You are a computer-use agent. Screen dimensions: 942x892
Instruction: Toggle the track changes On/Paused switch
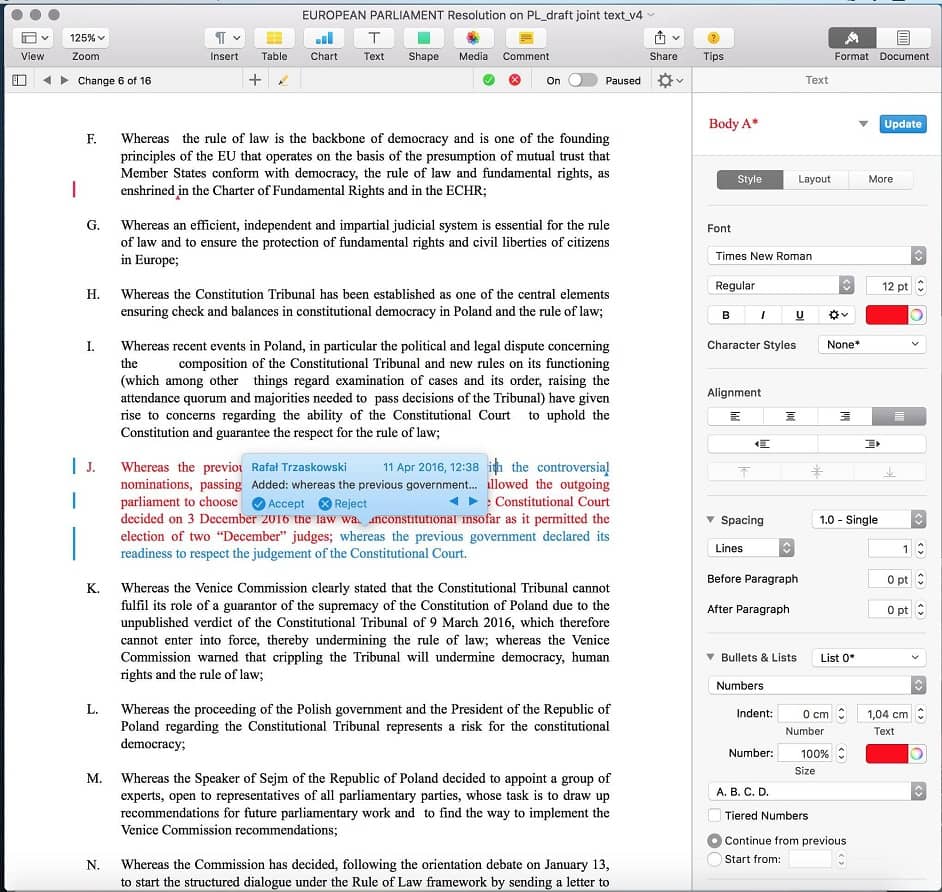(x=582, y=80)
